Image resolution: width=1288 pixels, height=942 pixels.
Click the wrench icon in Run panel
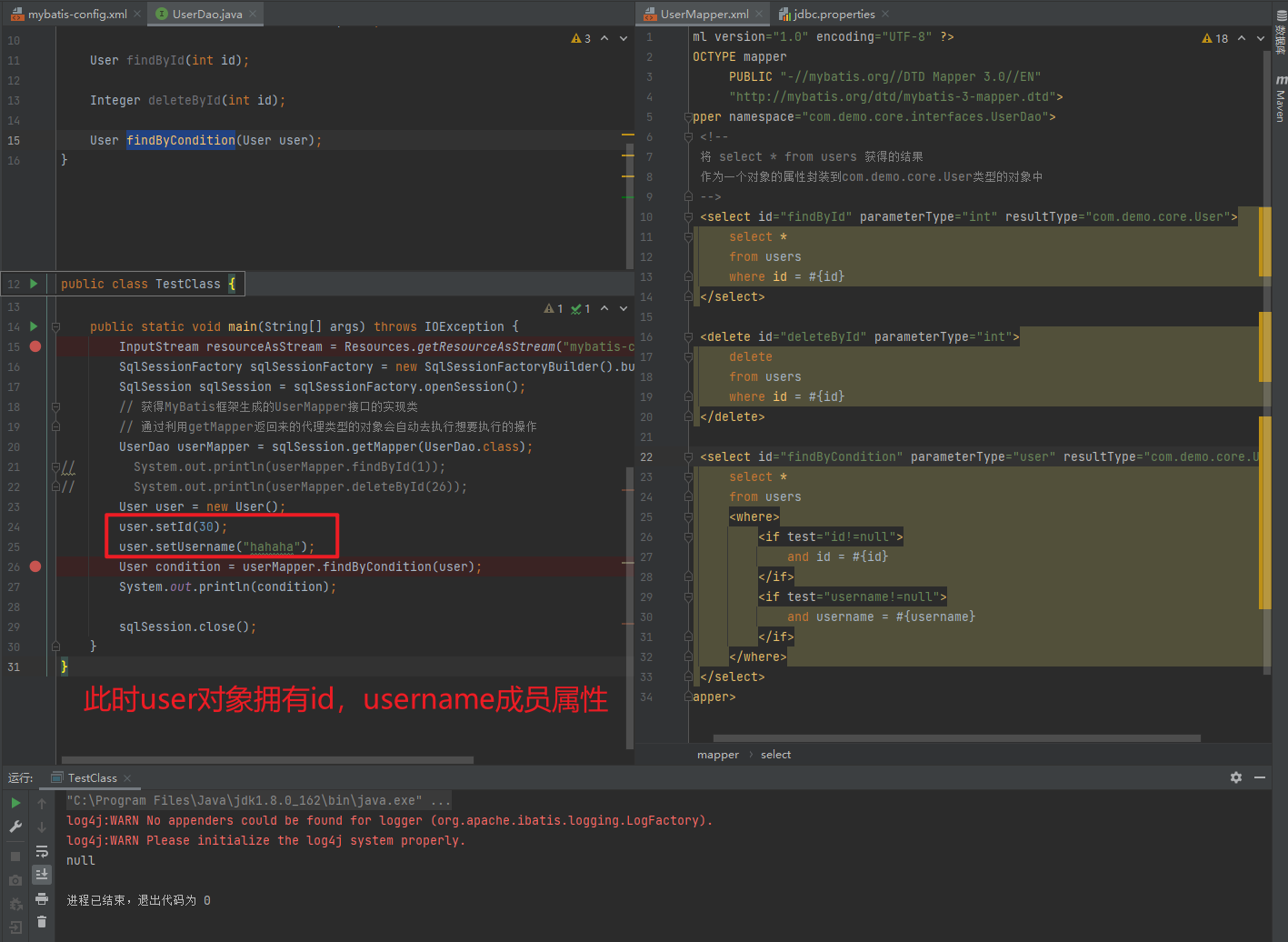coord(15,827)
